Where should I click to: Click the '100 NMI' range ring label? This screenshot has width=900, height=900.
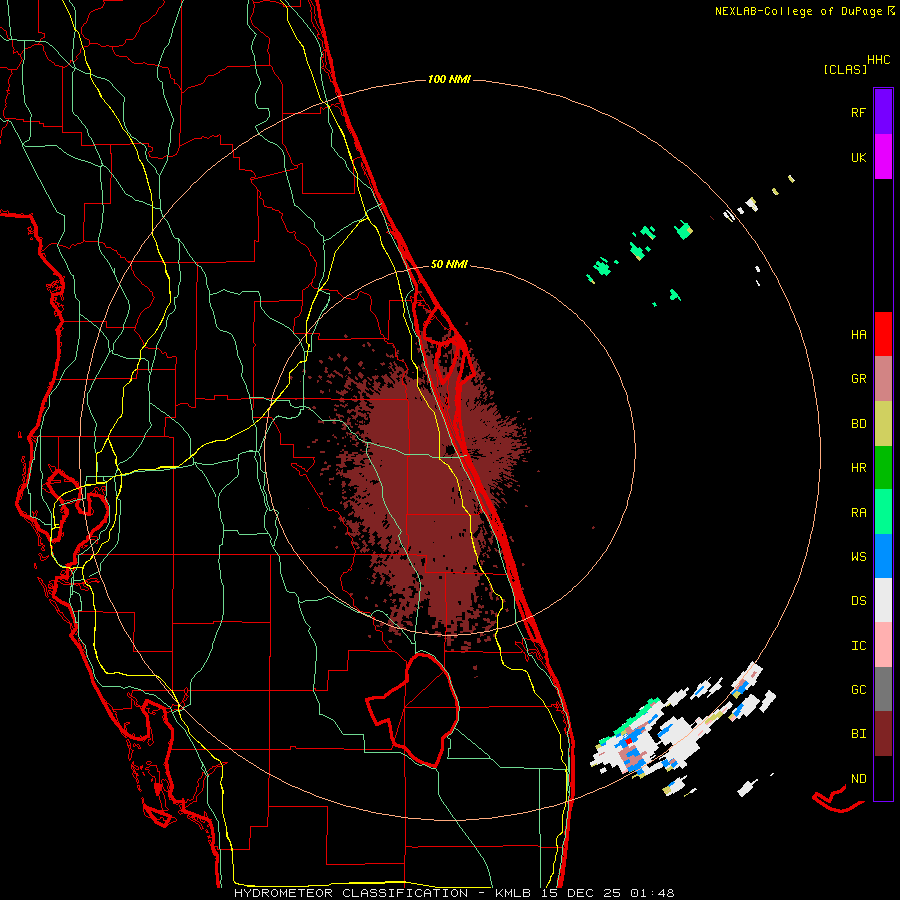[x=449, y=79]
